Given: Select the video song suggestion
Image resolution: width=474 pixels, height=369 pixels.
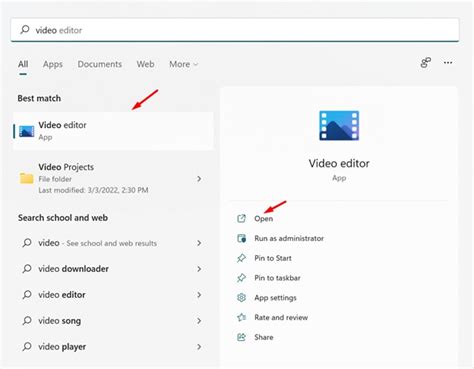Looking at the screenshot, I should [113, 321].
